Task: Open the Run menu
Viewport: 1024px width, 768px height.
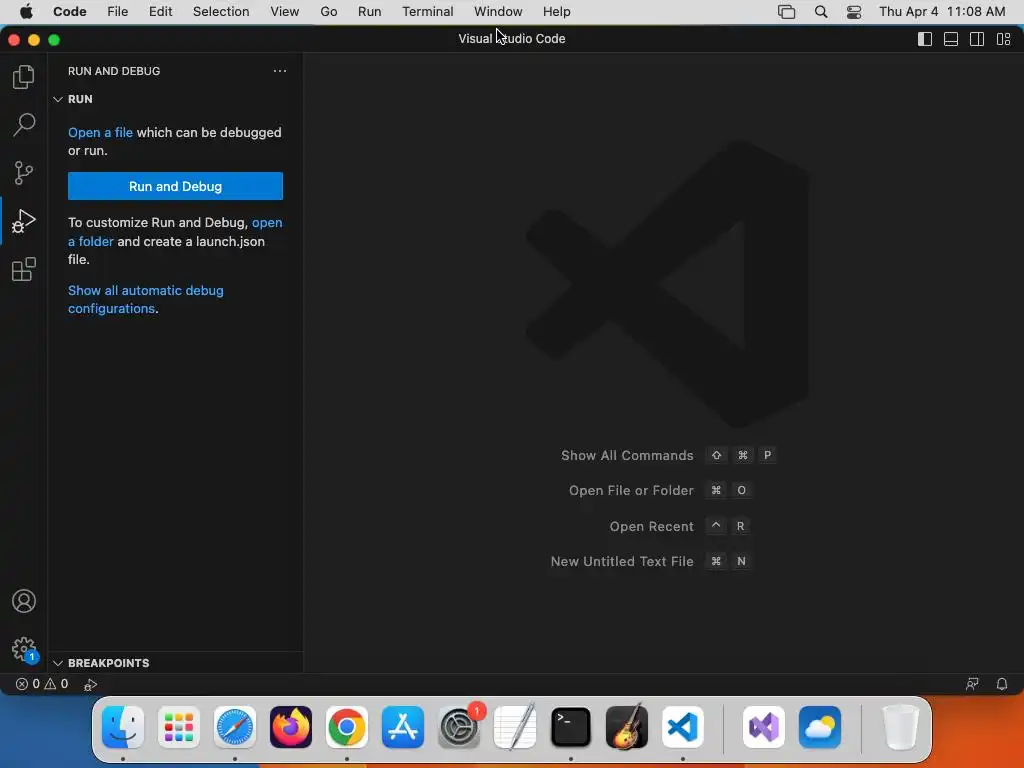Action: click(x=369, y=12)
